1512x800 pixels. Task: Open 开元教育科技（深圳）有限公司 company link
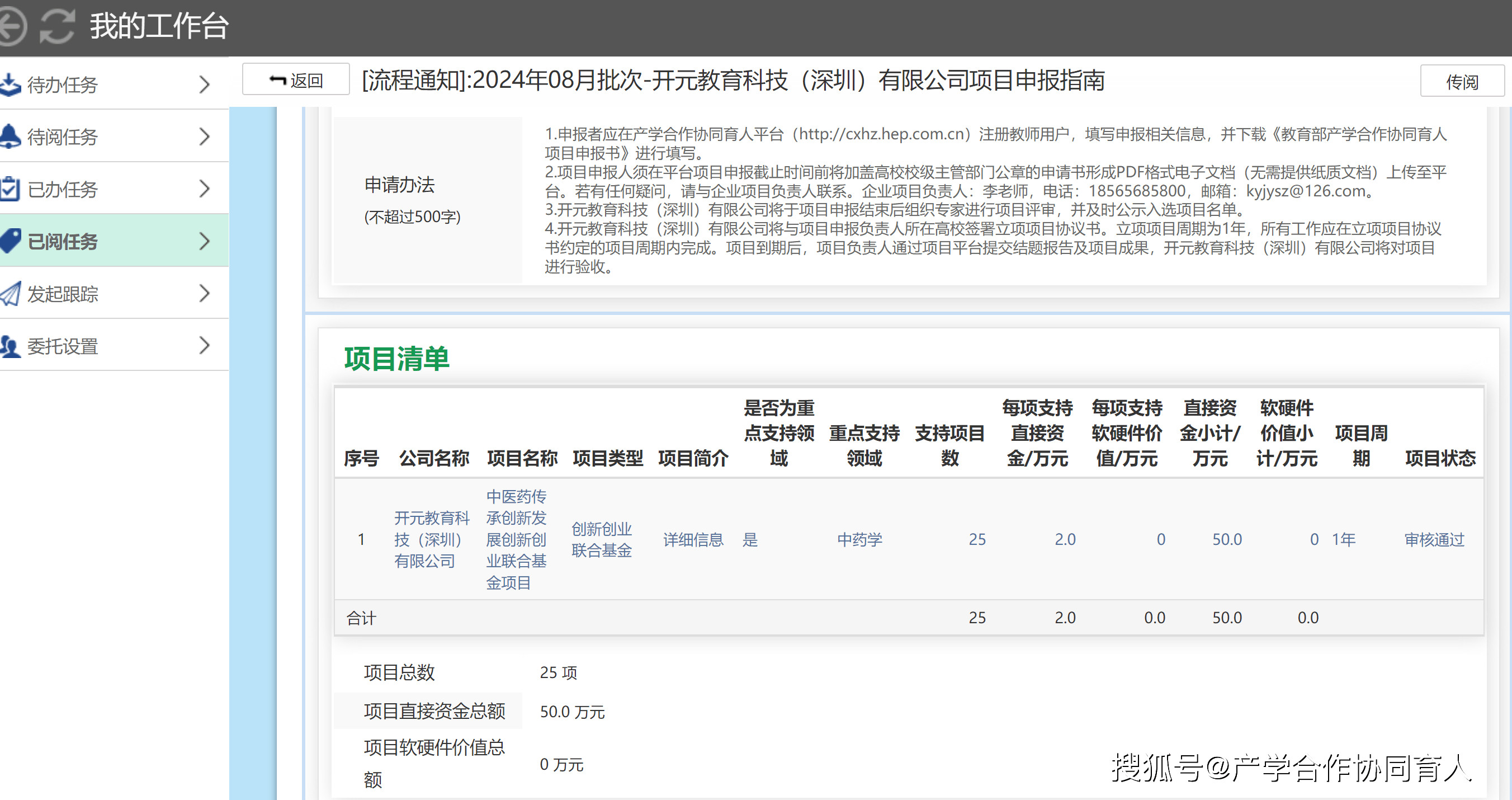tap(432, 539)
